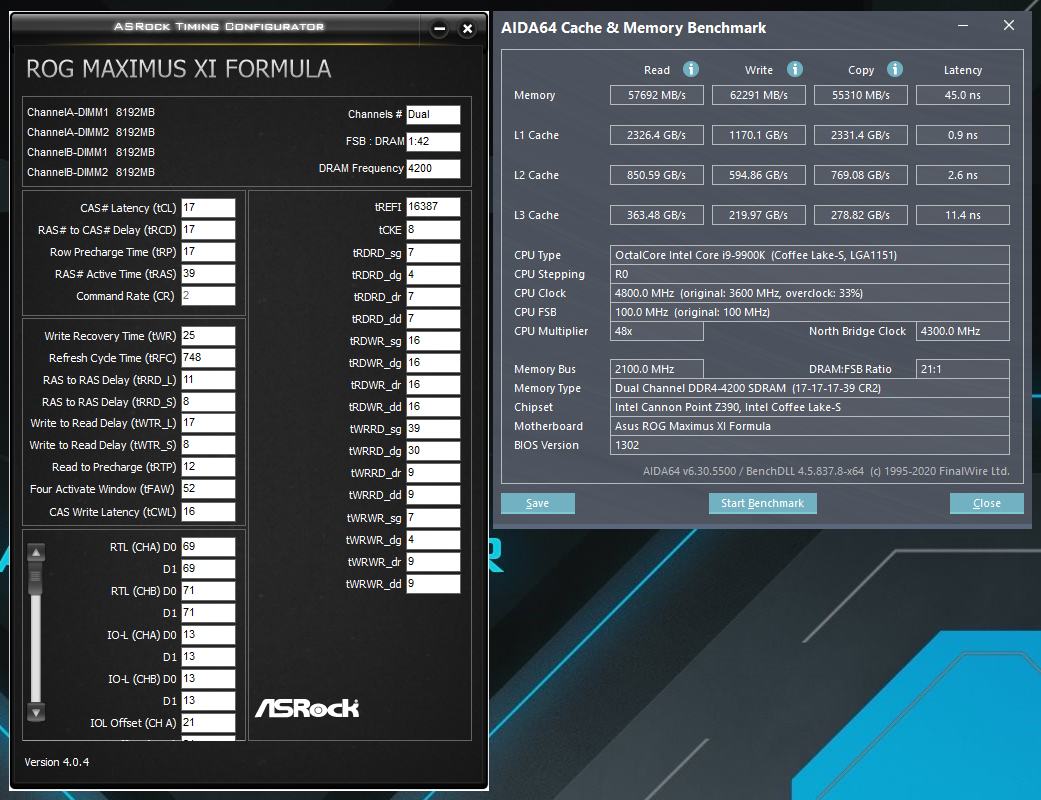This screenshot has height=800, width=1041.
Task: Select the CAS# Latency (tCL) field
Action: coord(208,208)
